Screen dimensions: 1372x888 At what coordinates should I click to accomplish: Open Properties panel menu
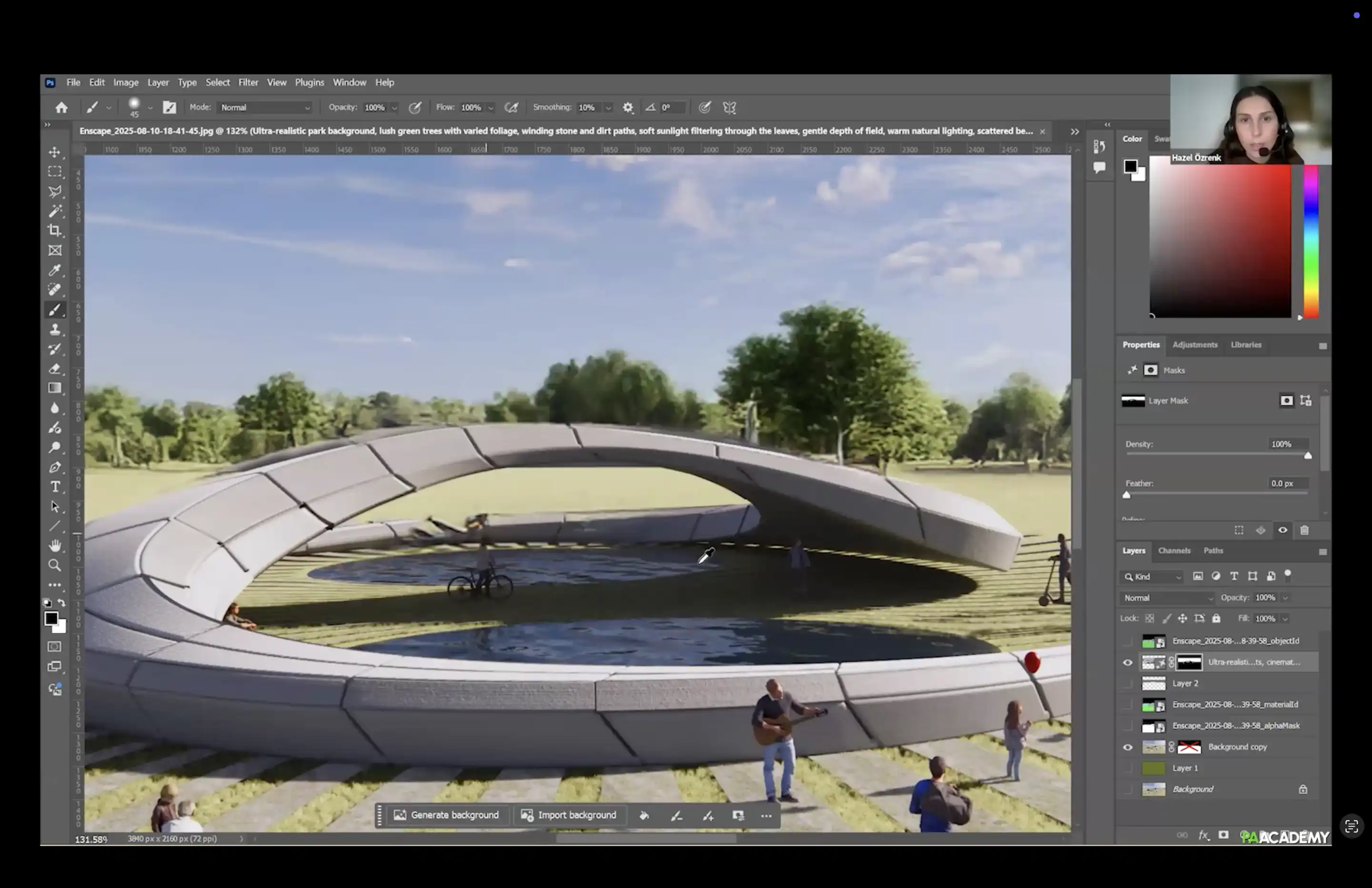1322,346
